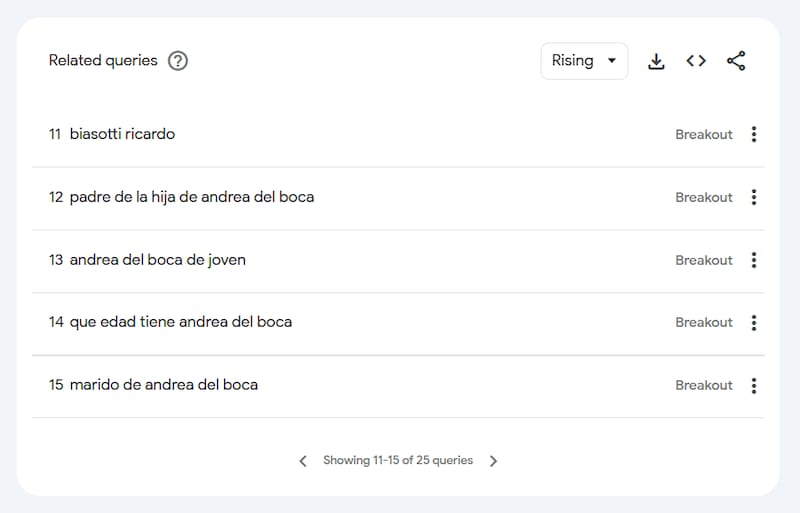Viewport: 800px width, 513px height.
Task: Open more options for biasotti ricardo
Action: point(754,134)
